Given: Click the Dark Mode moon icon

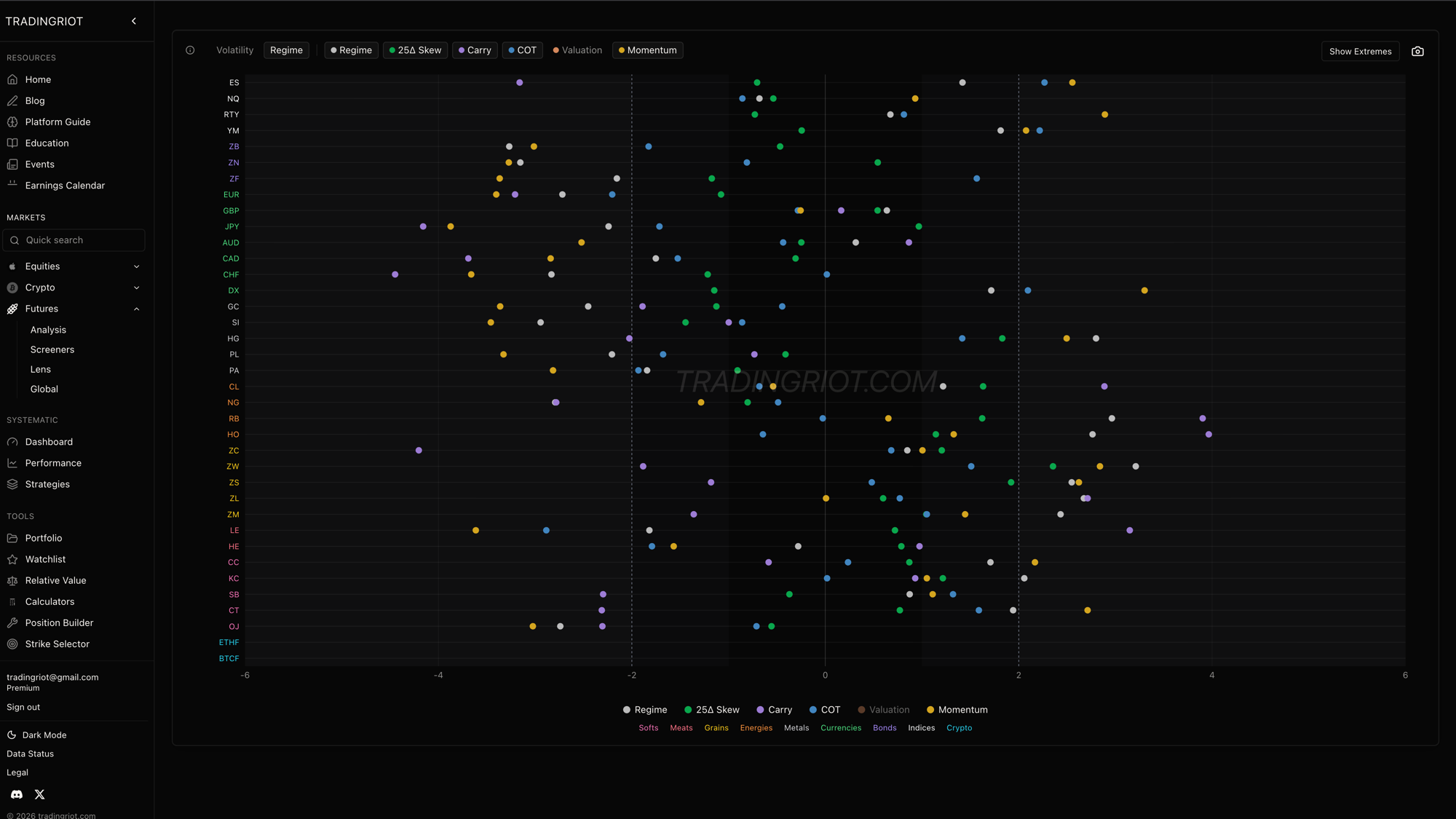Looking at the screenshot, I should click(x=12, y=735).
